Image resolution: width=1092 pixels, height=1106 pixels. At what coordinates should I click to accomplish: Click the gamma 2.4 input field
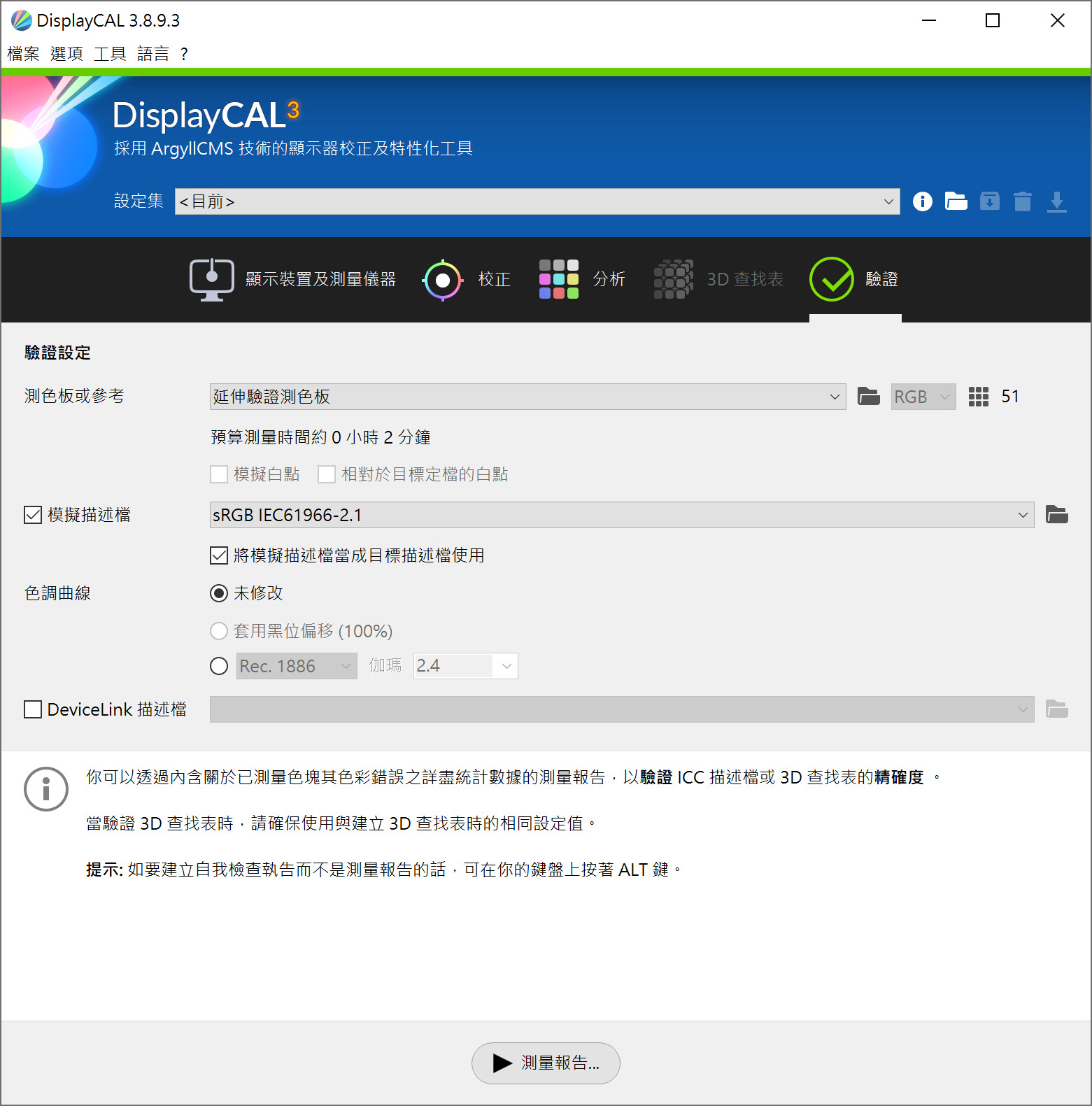pyautogui.click(x=455, y=666)
